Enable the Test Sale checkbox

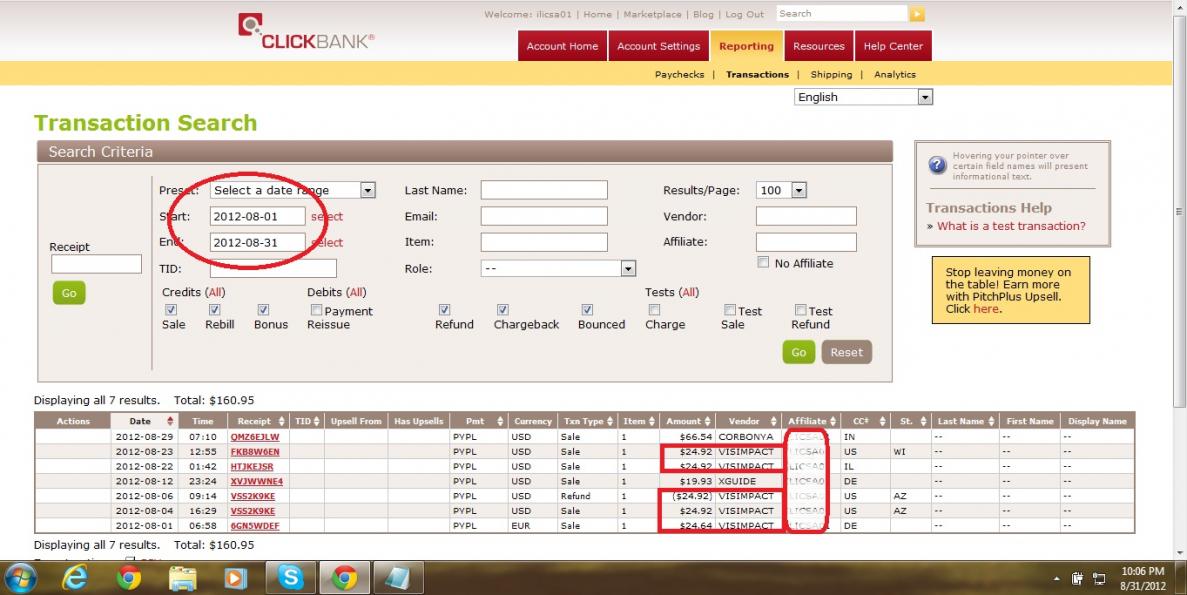pos(730,310)
